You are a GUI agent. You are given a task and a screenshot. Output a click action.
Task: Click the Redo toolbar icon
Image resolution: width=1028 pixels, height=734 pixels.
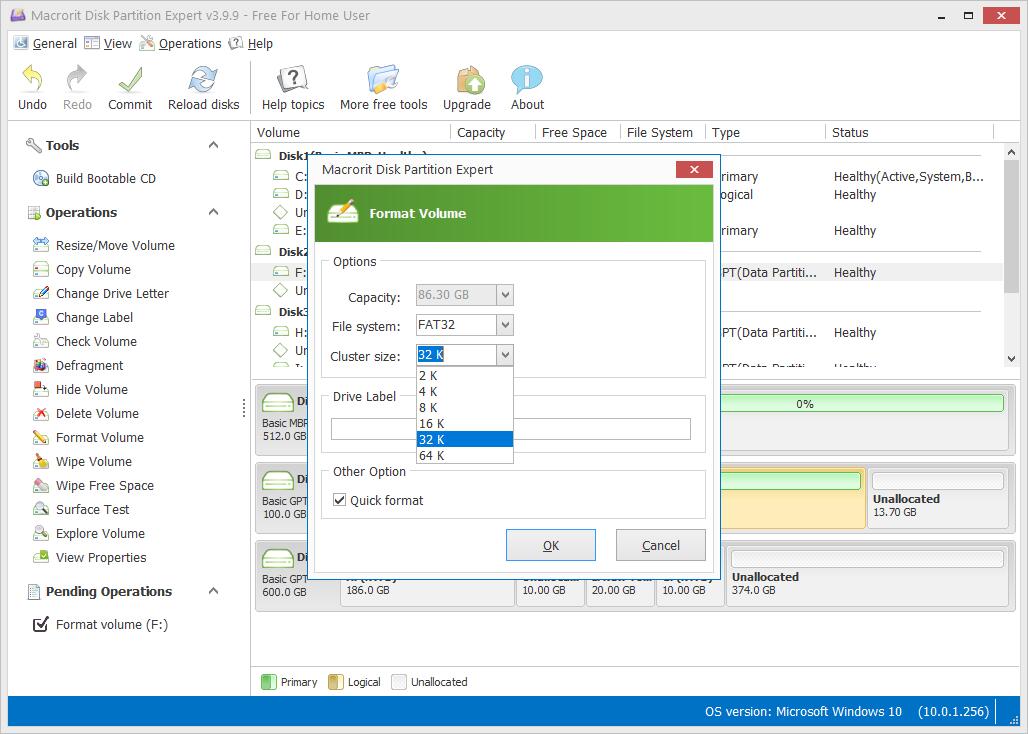[x=77, y=80]
